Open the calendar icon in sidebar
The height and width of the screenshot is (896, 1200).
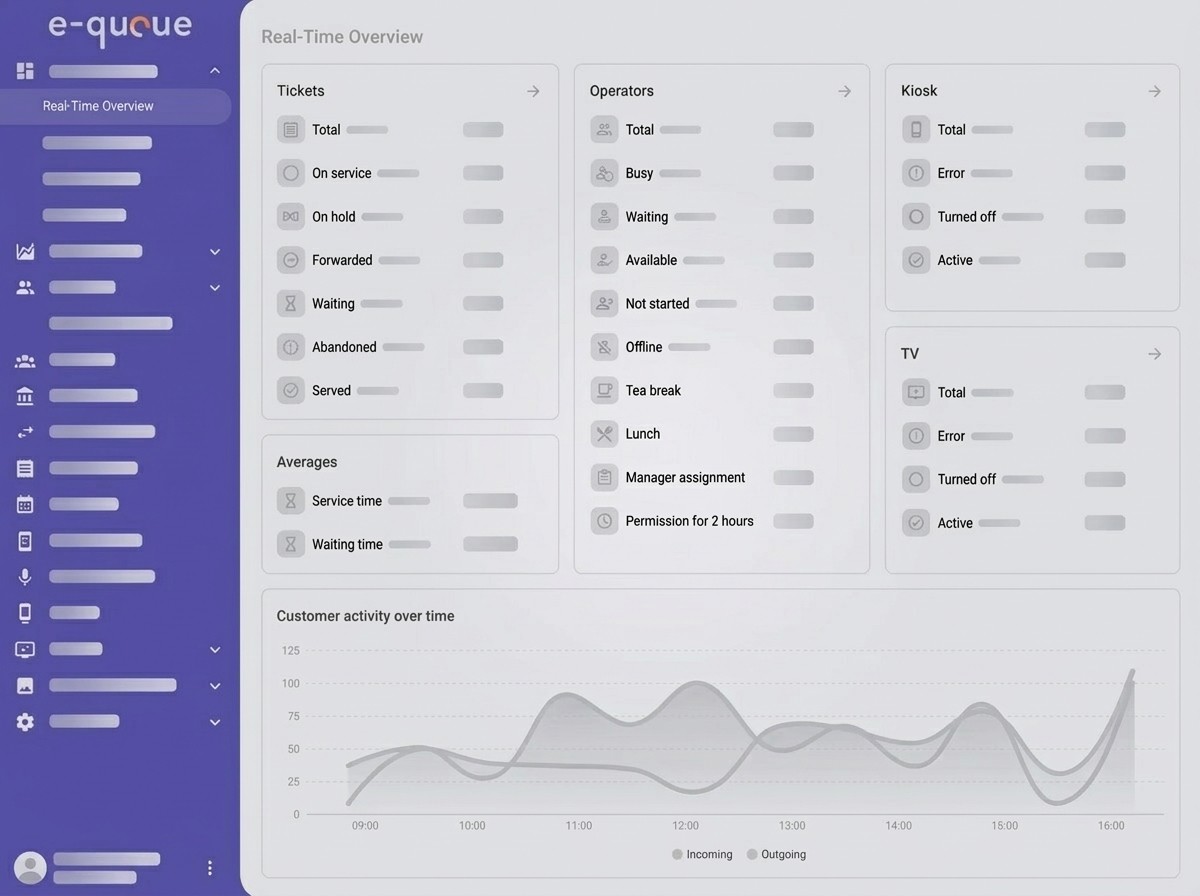coord(25,505)
